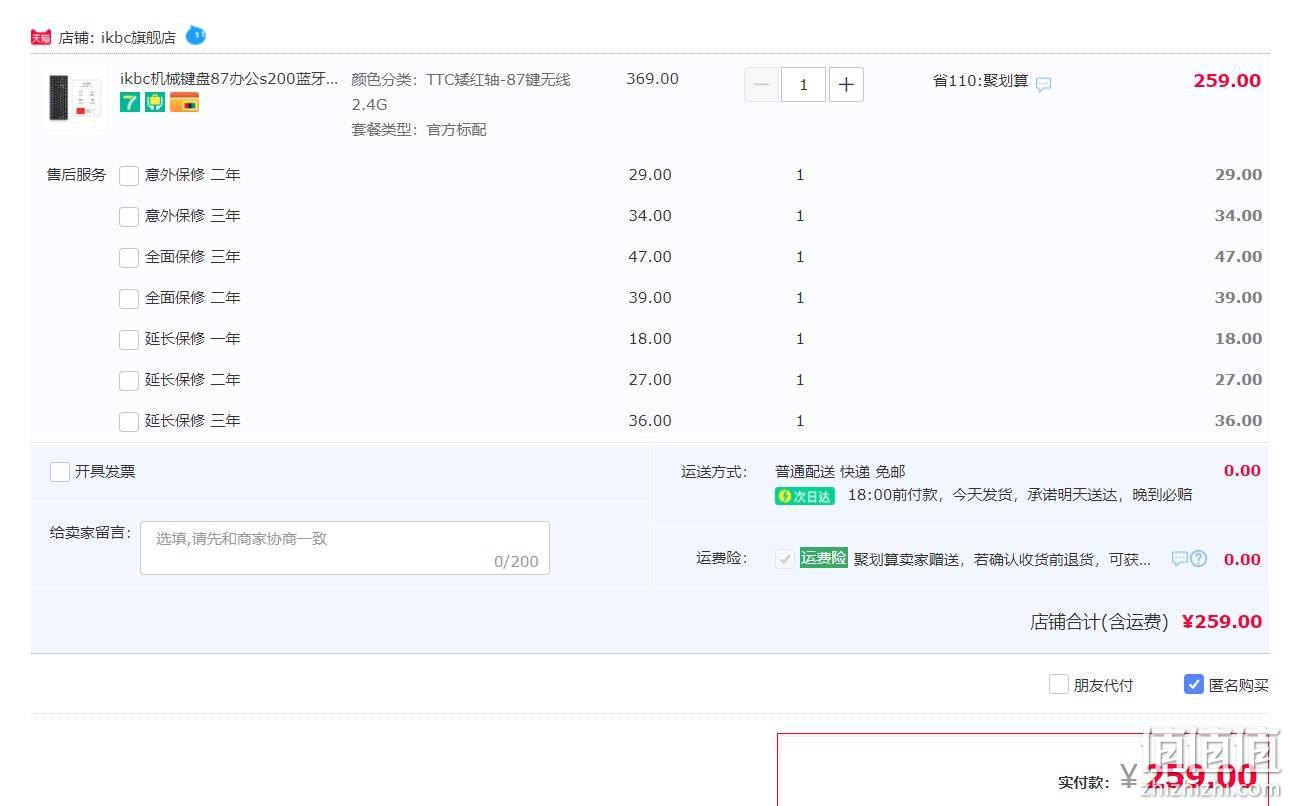Increase quantity with the plus button
Viewport: 1290px width, 806px height.
846,85
